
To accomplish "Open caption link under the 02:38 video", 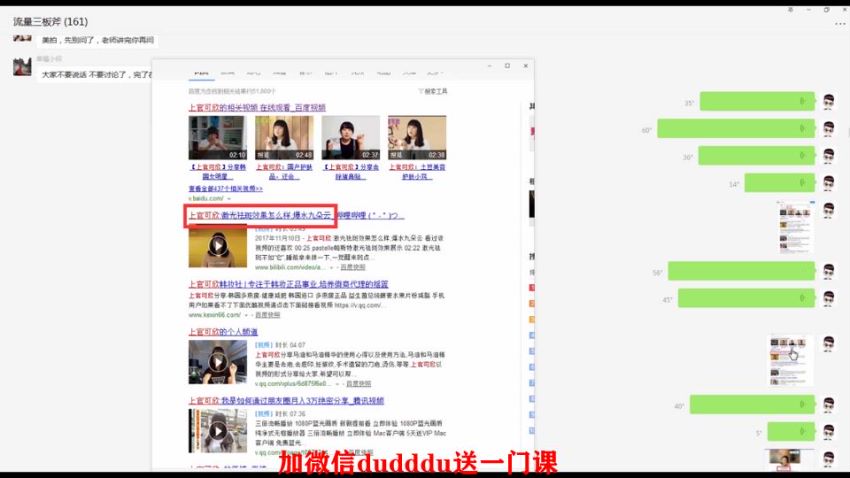I will coord(417,172).
